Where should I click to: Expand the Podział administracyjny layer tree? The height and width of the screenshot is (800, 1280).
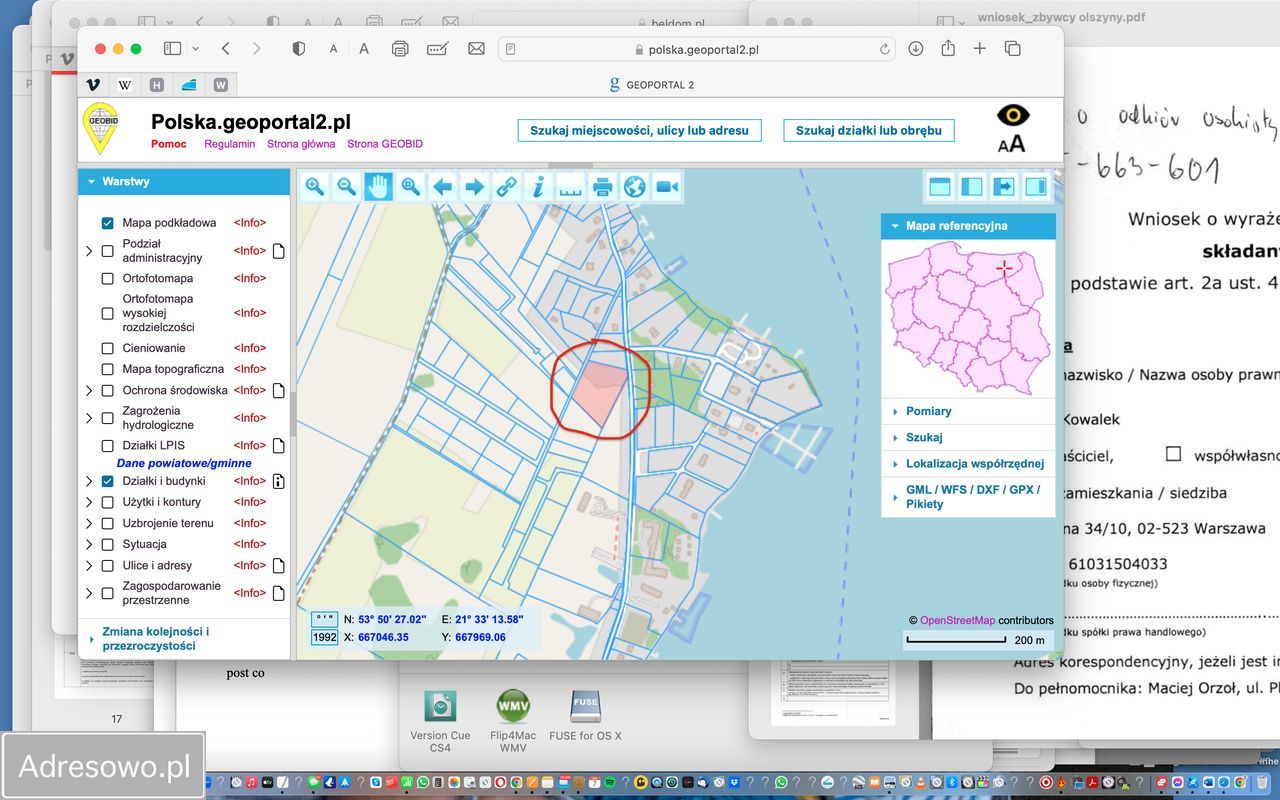tap(89, 251)
